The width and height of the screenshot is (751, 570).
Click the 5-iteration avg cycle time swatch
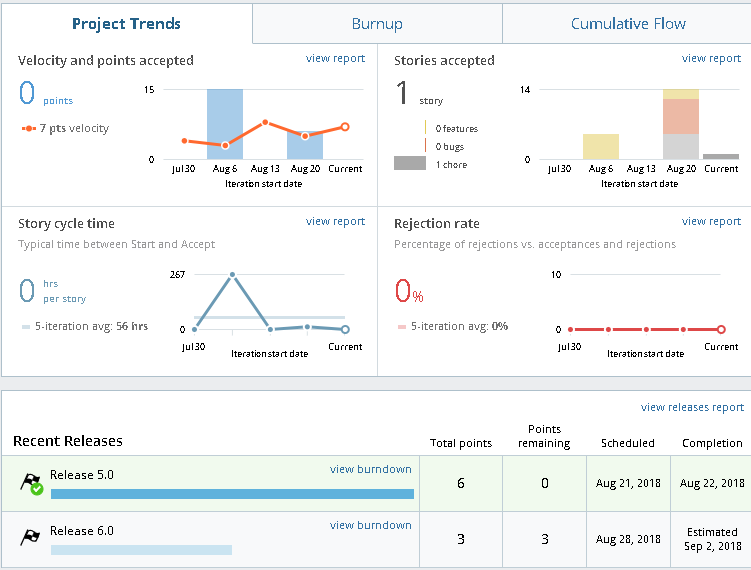tap(26, 327)
